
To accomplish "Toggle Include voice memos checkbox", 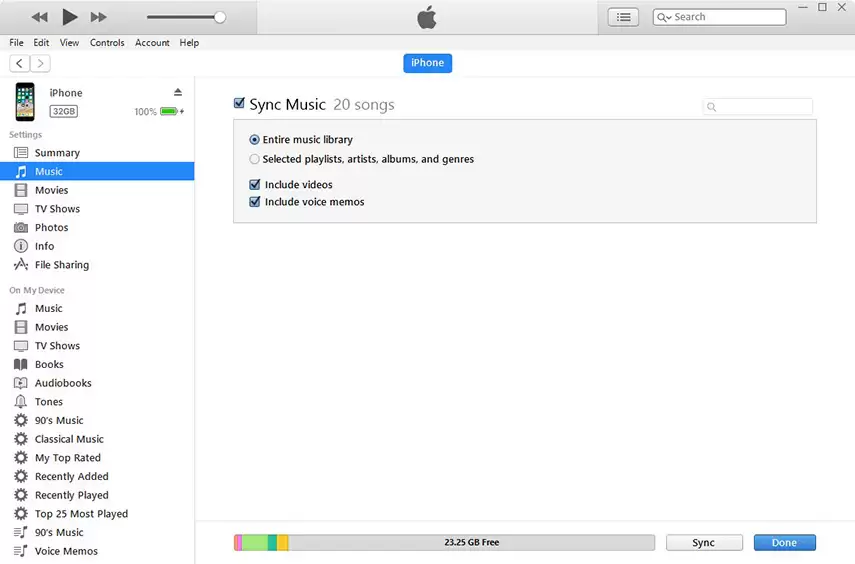I will tap(255, 202).
